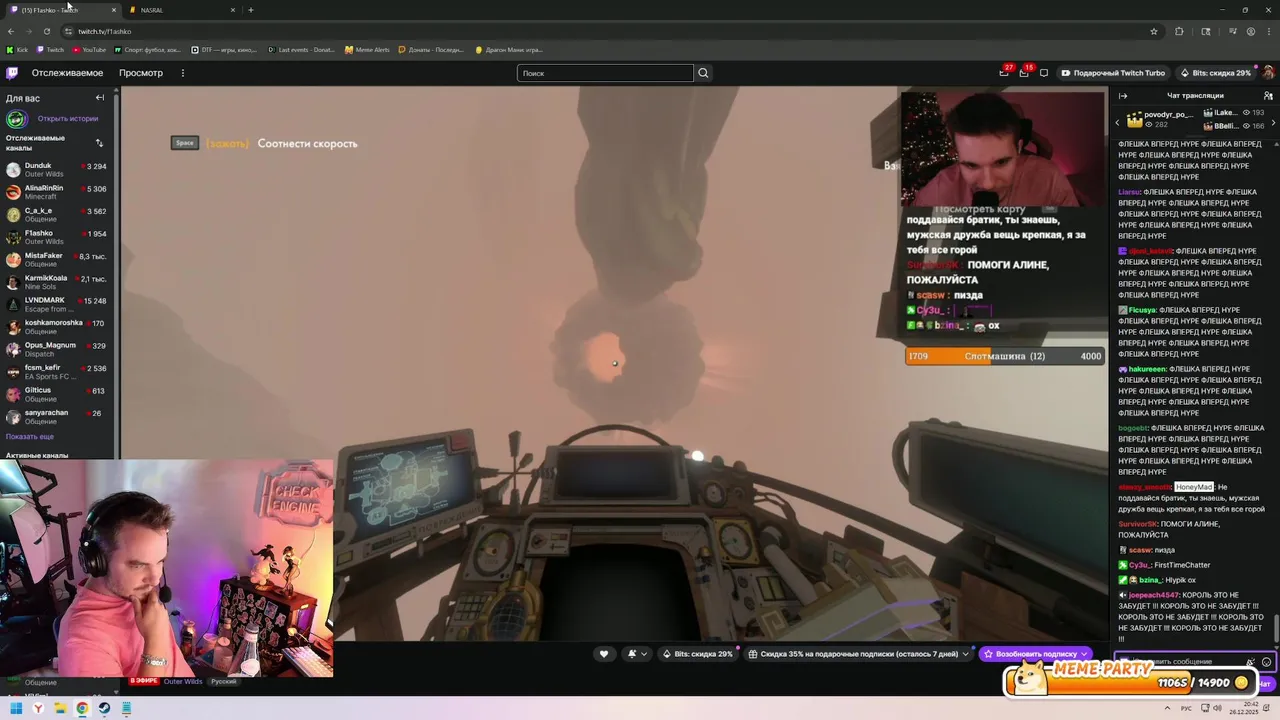Image resolution: width=1280 pixels, height=720 pixels.
Task: Open the speech-bubble icon in the Twitch header
Action: 1044,73
